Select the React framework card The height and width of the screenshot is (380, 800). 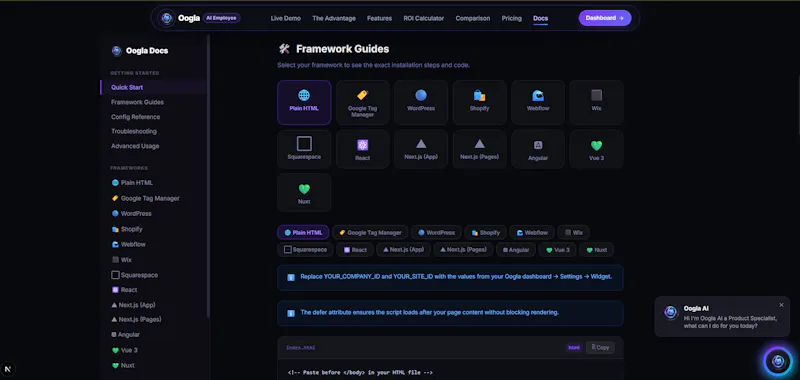[x=363, y=149]
